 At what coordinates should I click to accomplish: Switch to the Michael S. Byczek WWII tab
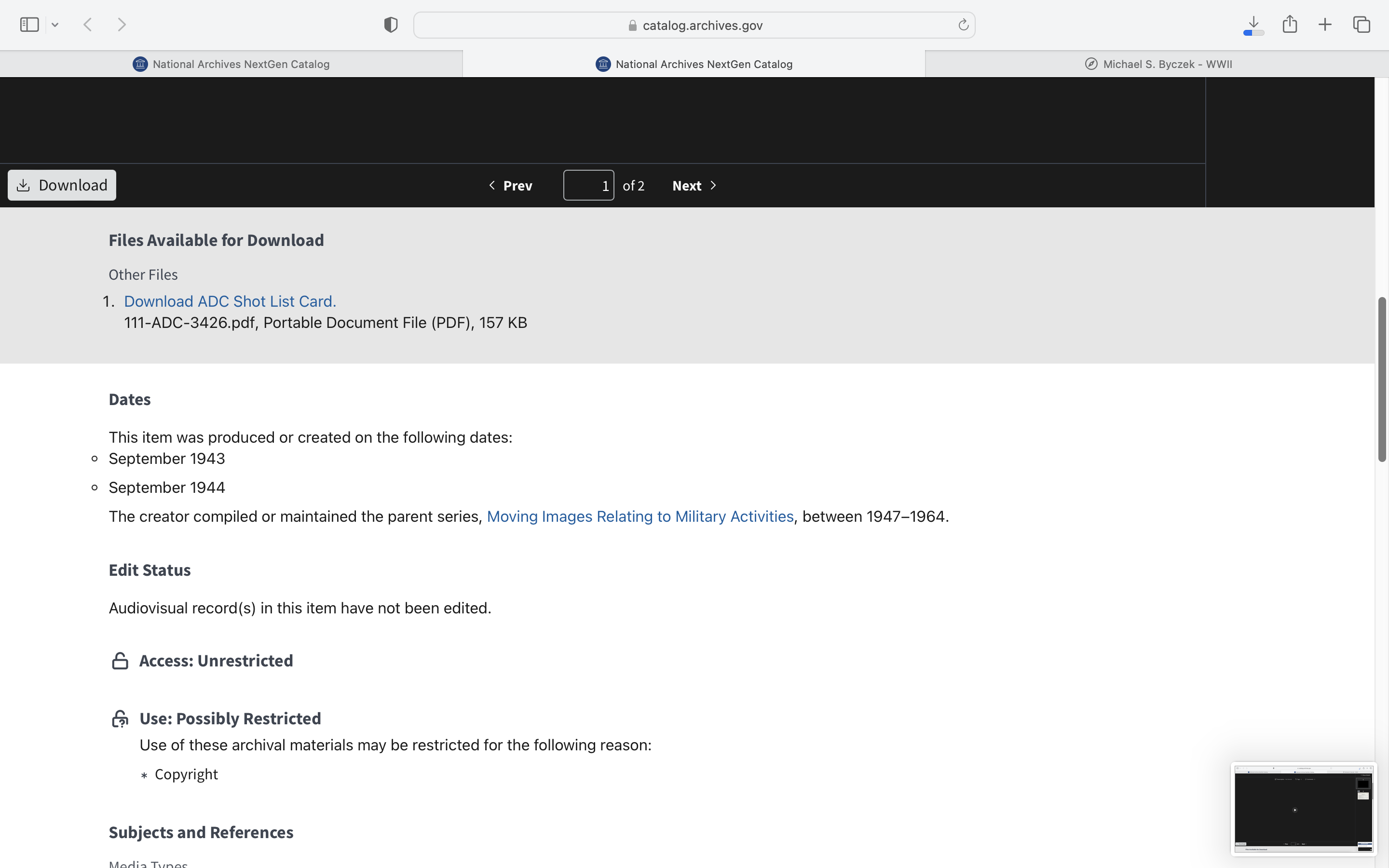point(1157,64)
